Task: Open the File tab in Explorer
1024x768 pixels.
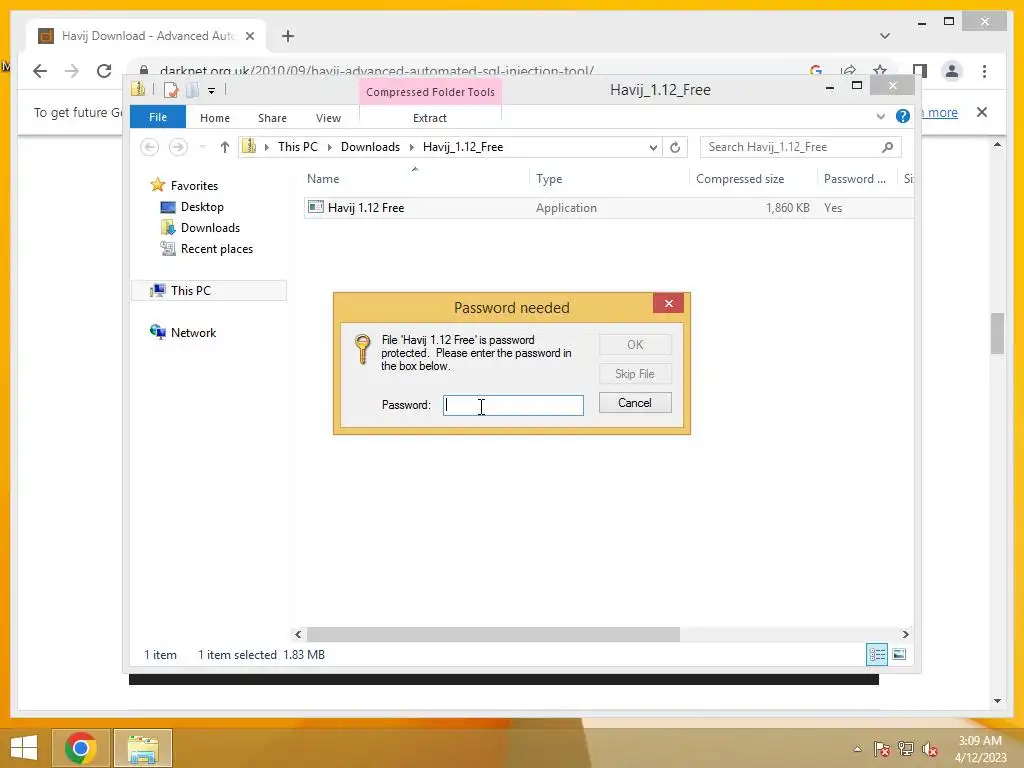Action: coord(158,118)
